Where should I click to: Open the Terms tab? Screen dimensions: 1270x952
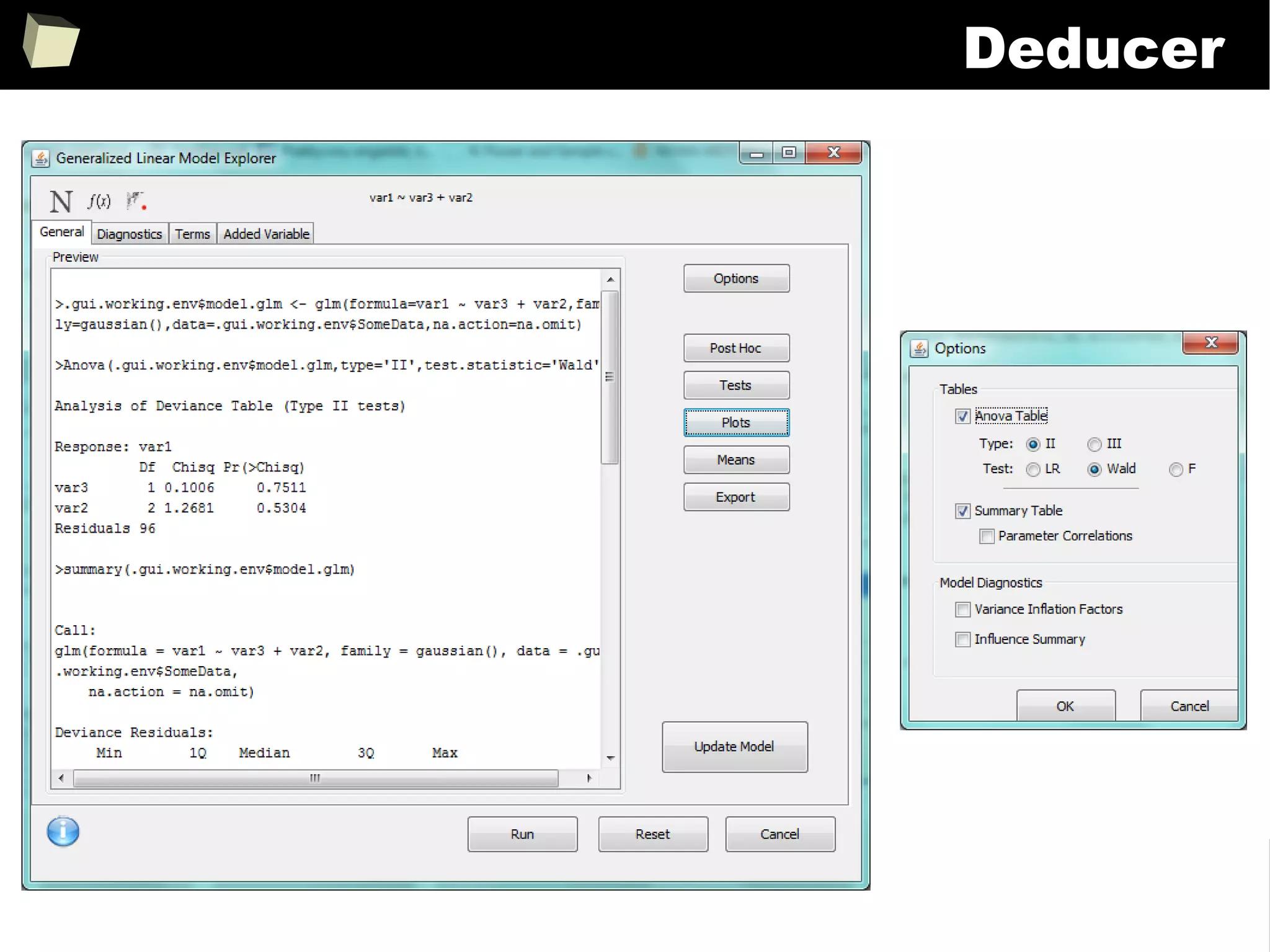click(192, 234)
